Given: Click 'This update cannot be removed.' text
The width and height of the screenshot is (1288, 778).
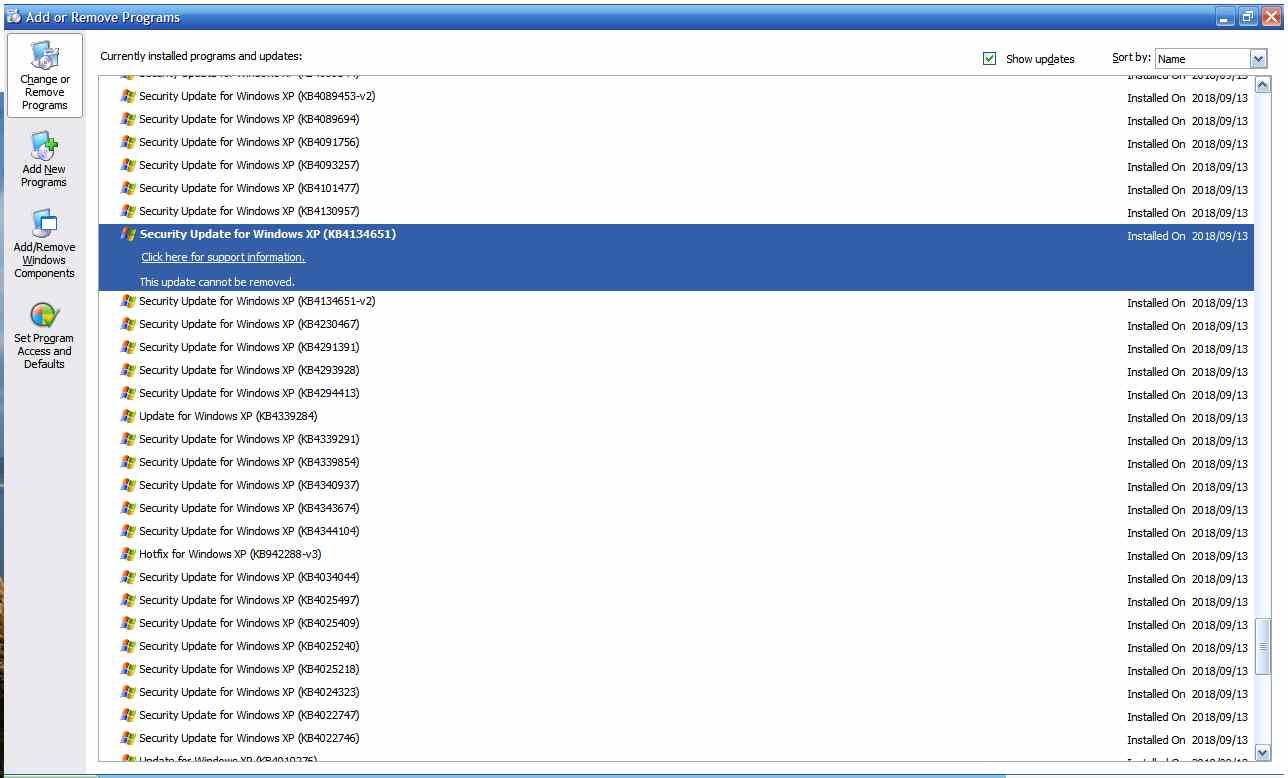Looking at the screenshot, I should (x=217, y=282).
